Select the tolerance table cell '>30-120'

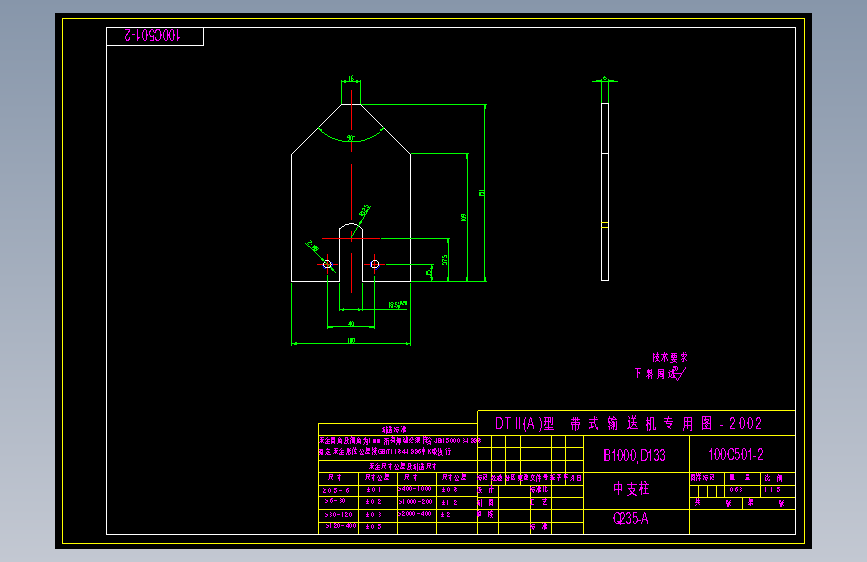[x=338, y=514]
